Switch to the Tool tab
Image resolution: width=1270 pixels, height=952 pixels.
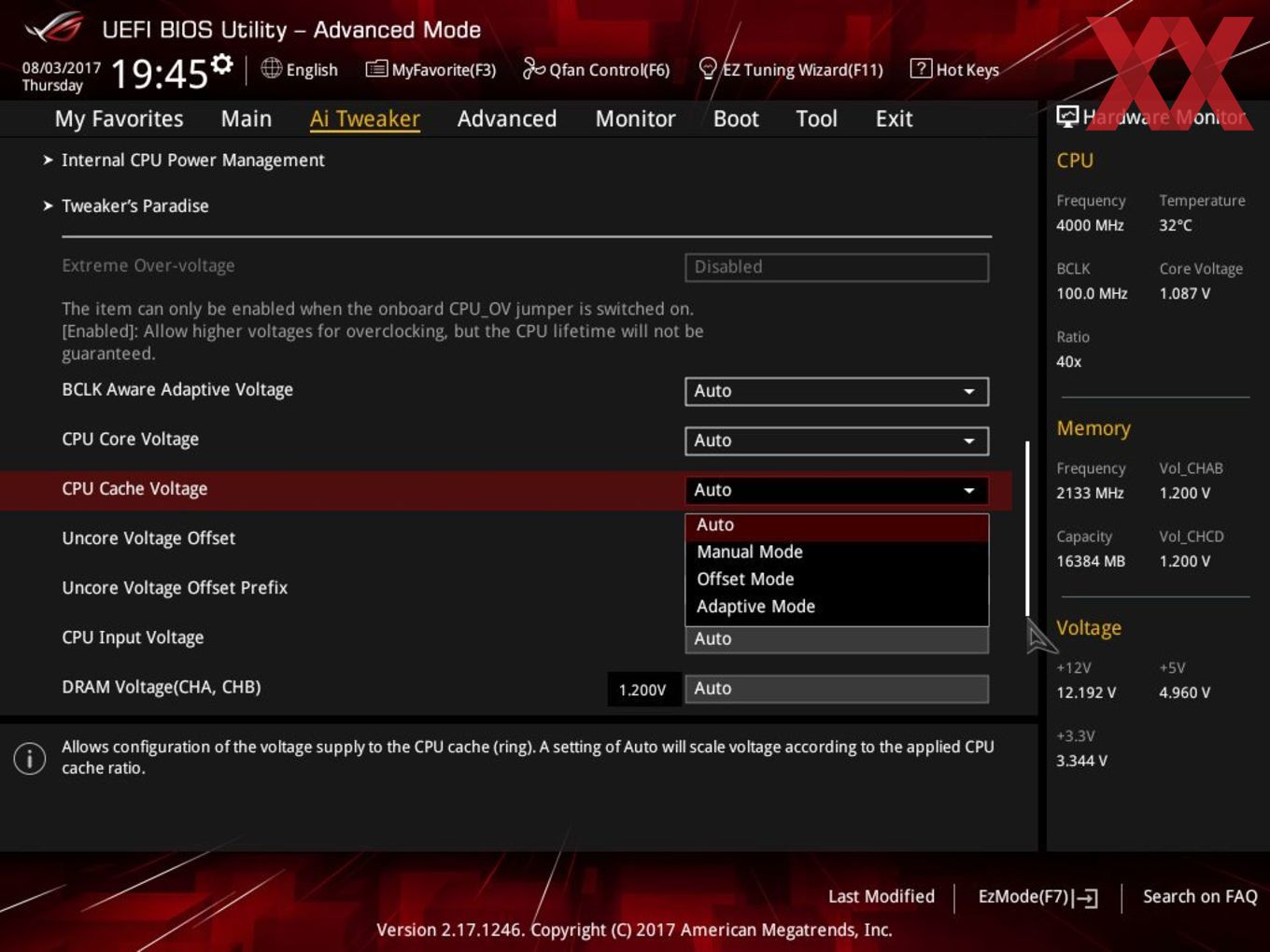817,119
